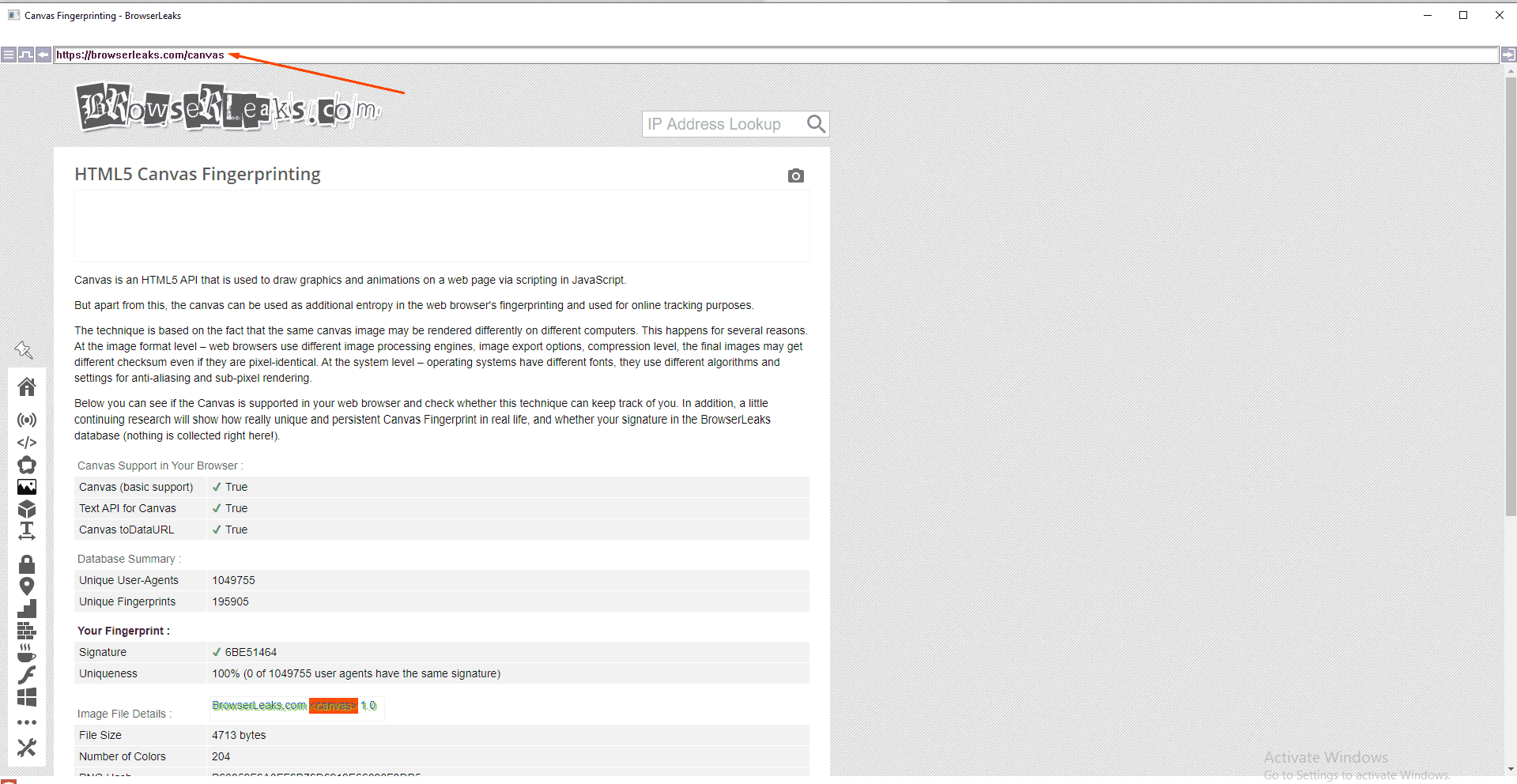Open the JavaScript code brackets sidebar icon
Viewport: 1517px width, 784px height.
coord(27,443)
